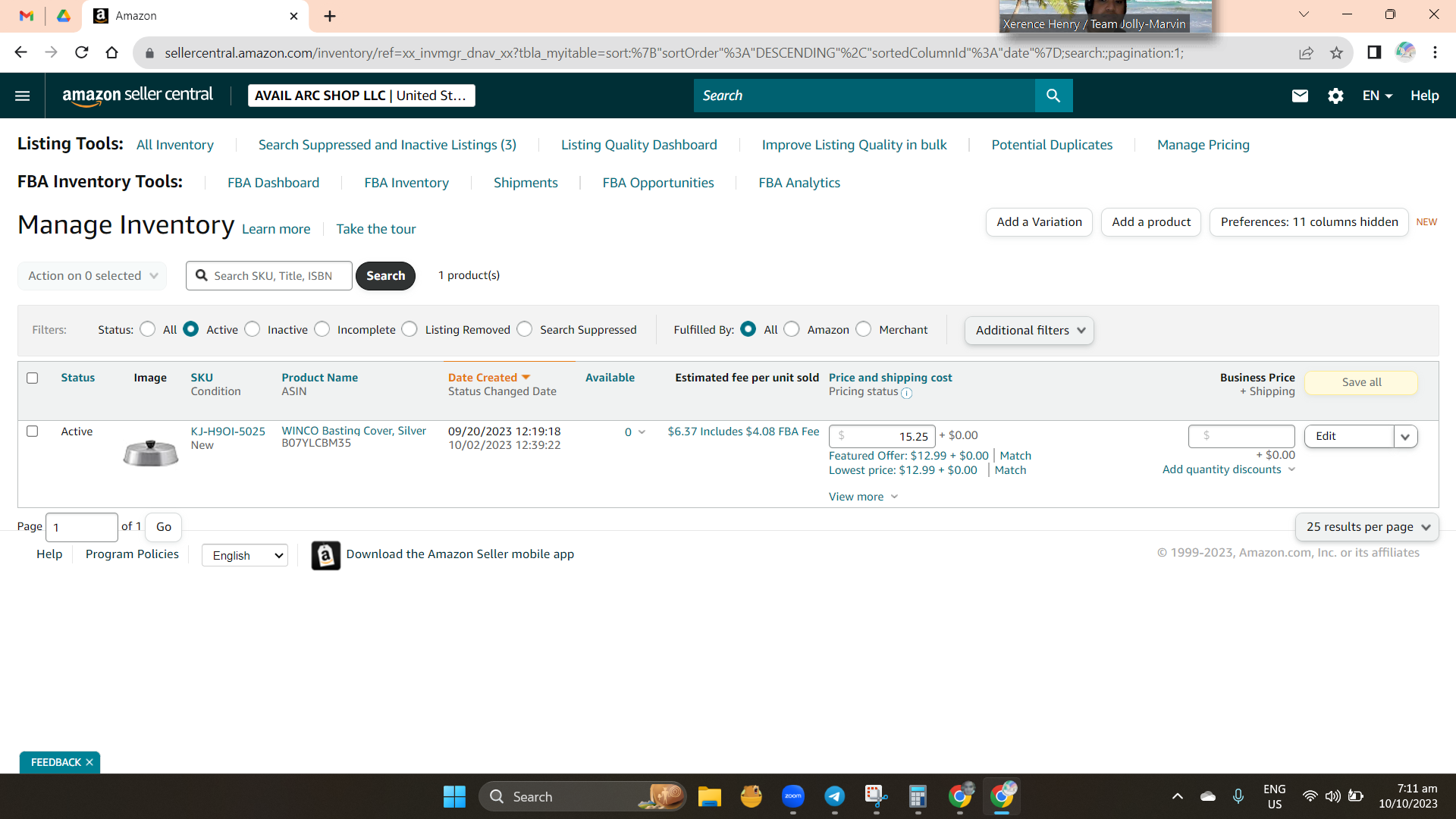The image size is (1456, 819).
Task: Click the Go page button
Action: (x=164, y=527)
